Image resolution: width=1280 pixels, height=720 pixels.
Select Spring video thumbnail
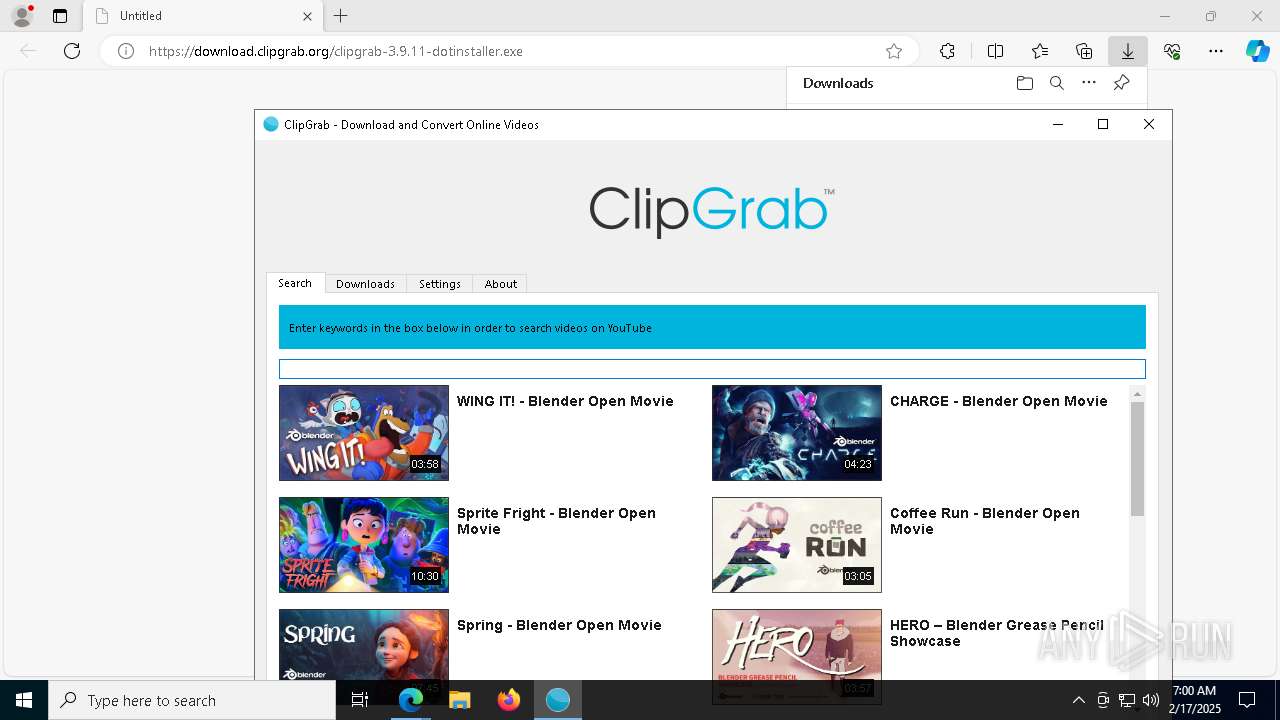point(364,644)
